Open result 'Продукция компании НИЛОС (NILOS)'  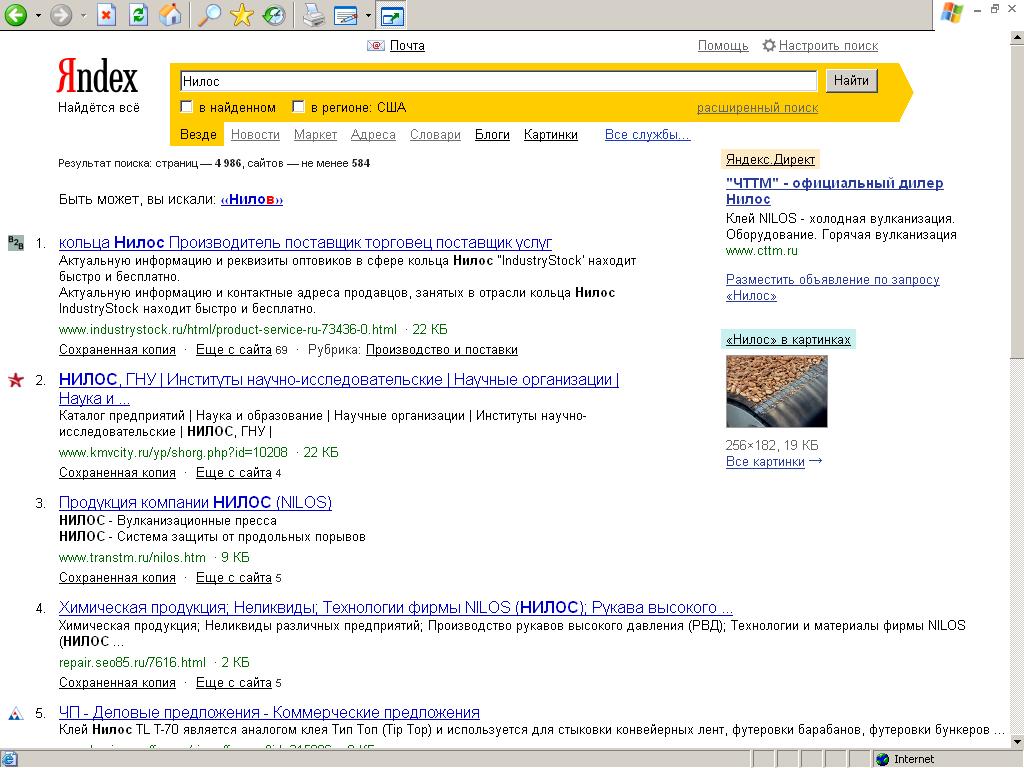[195, 503]
